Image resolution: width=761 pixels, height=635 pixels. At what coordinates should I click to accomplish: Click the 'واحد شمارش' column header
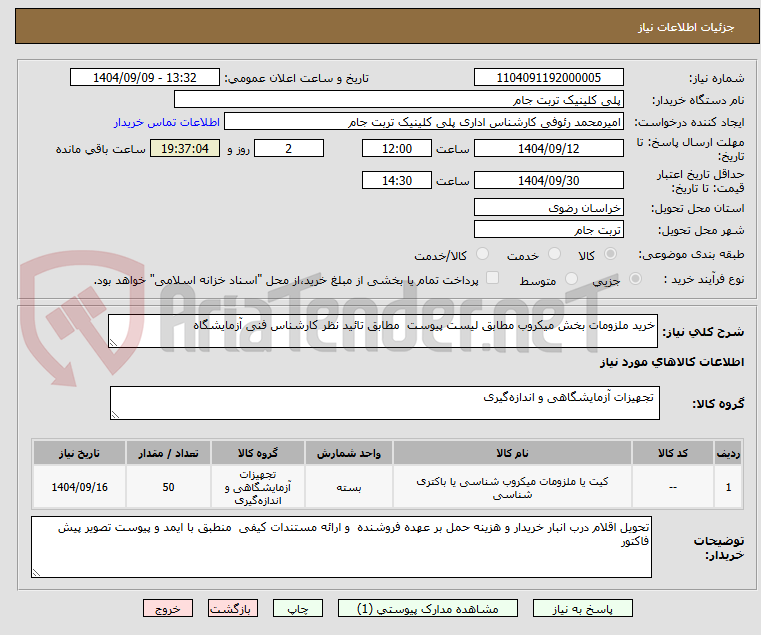348,453
